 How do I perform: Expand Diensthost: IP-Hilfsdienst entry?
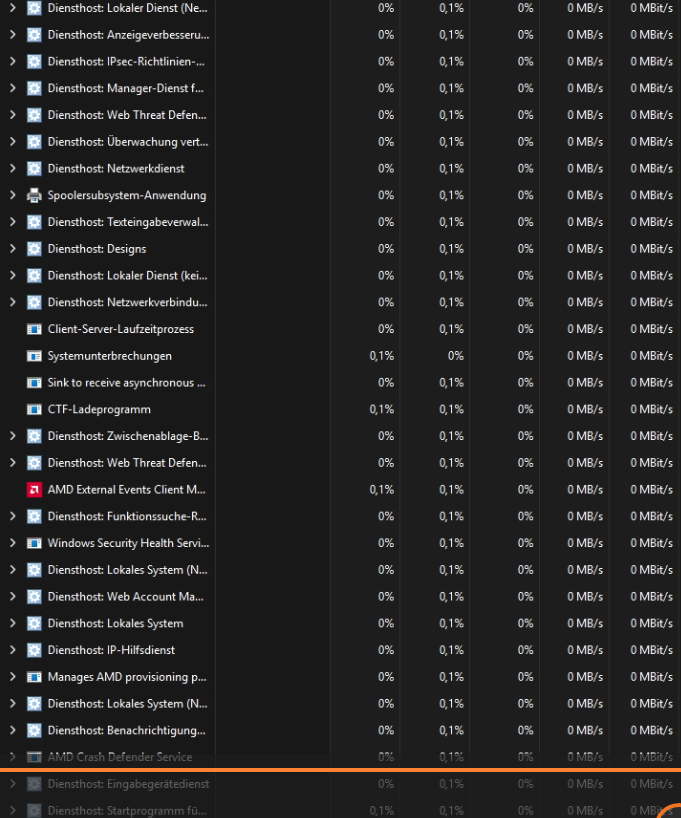13,650
